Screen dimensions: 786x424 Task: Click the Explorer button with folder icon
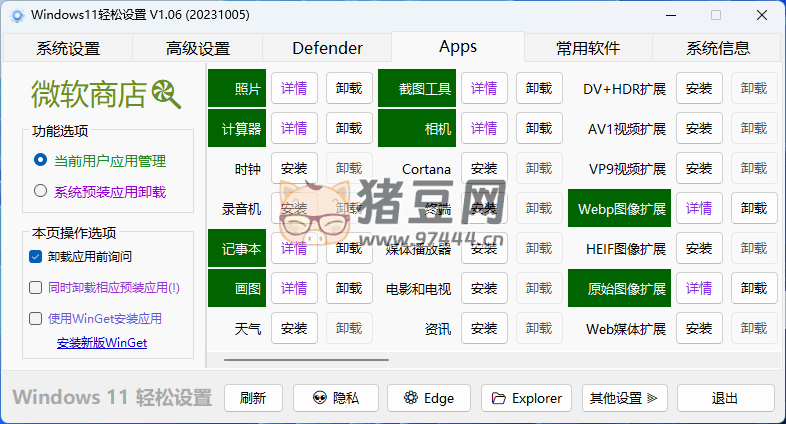pyautogui.click(x=527, y=398)
